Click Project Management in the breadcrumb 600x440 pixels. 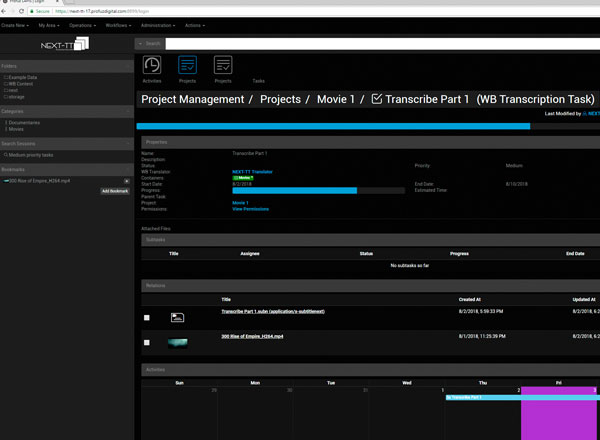pyautogui.click(x=192, y=99)
